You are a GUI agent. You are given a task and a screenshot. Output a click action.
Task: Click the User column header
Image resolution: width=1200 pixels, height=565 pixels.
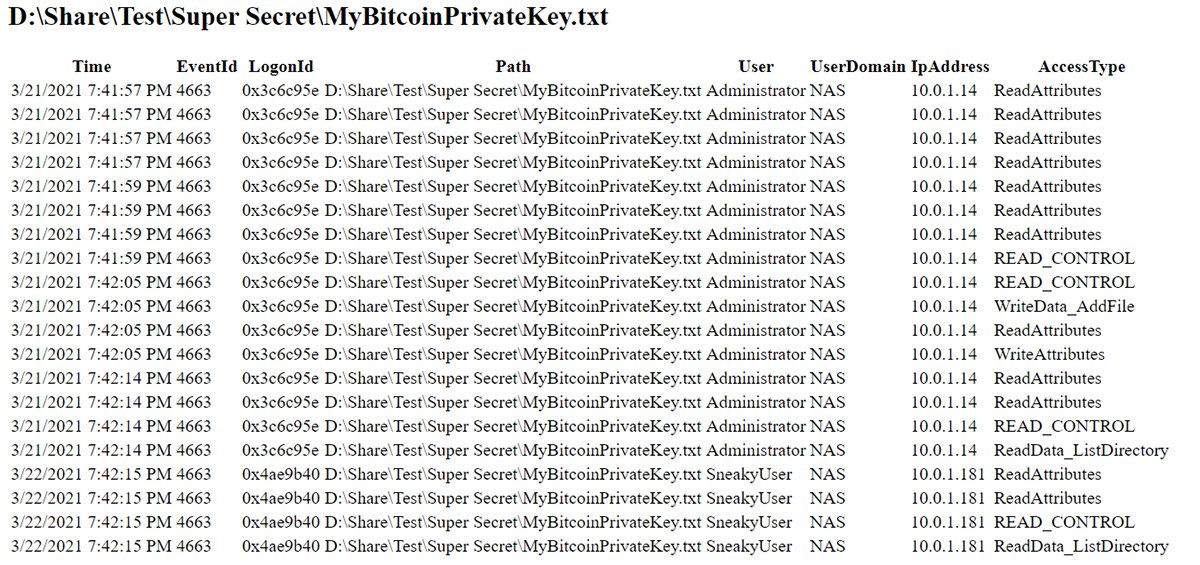755,67
